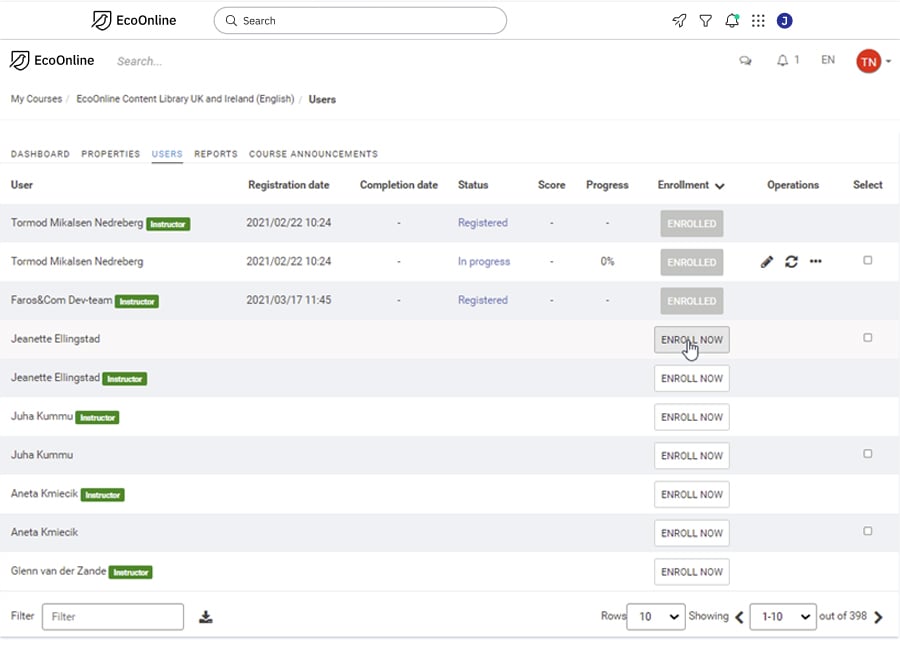
Task: Open the Course Announcements tab
Action: click(313, 154)
